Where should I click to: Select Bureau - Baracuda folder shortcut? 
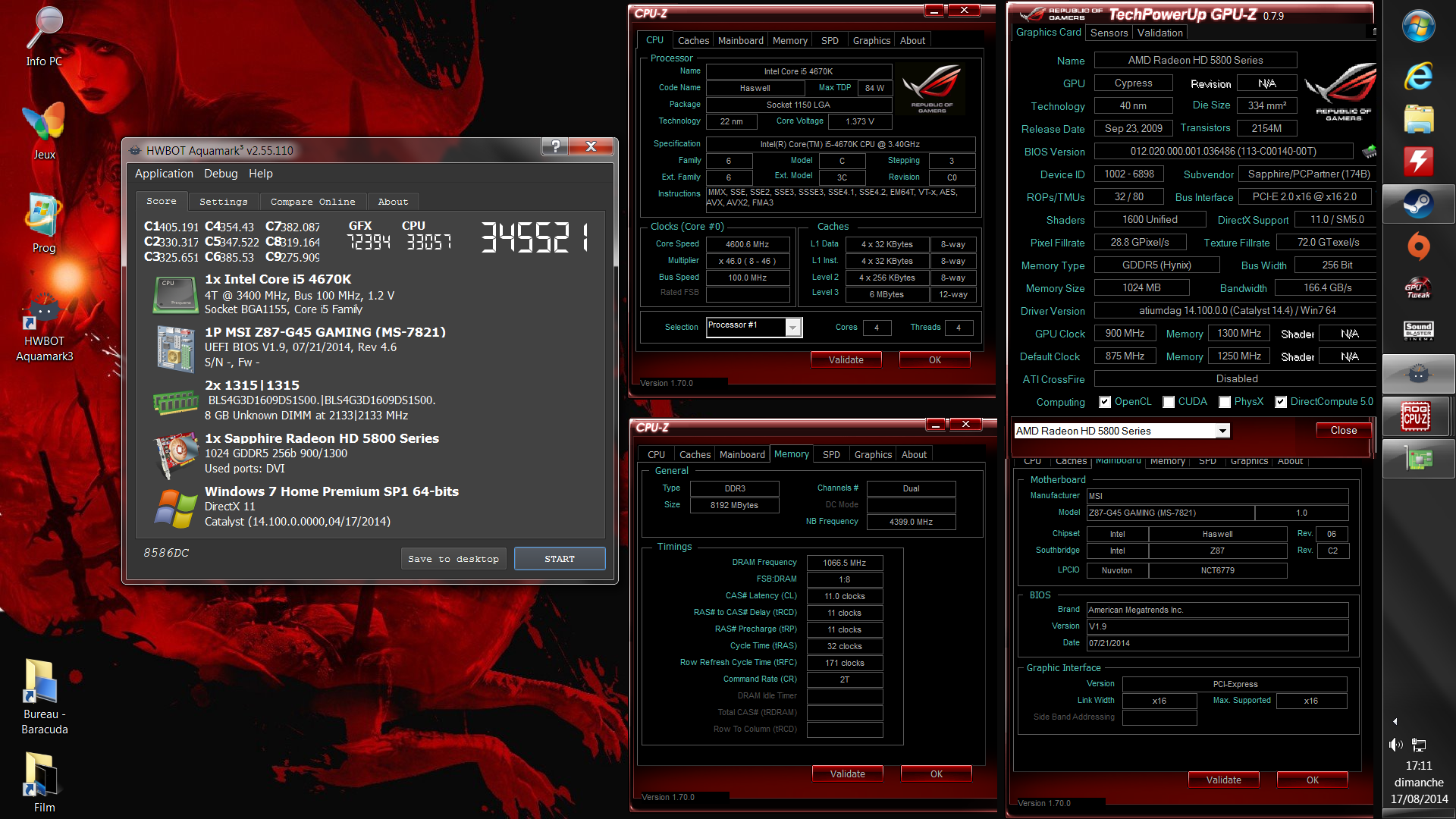point(44,696)
